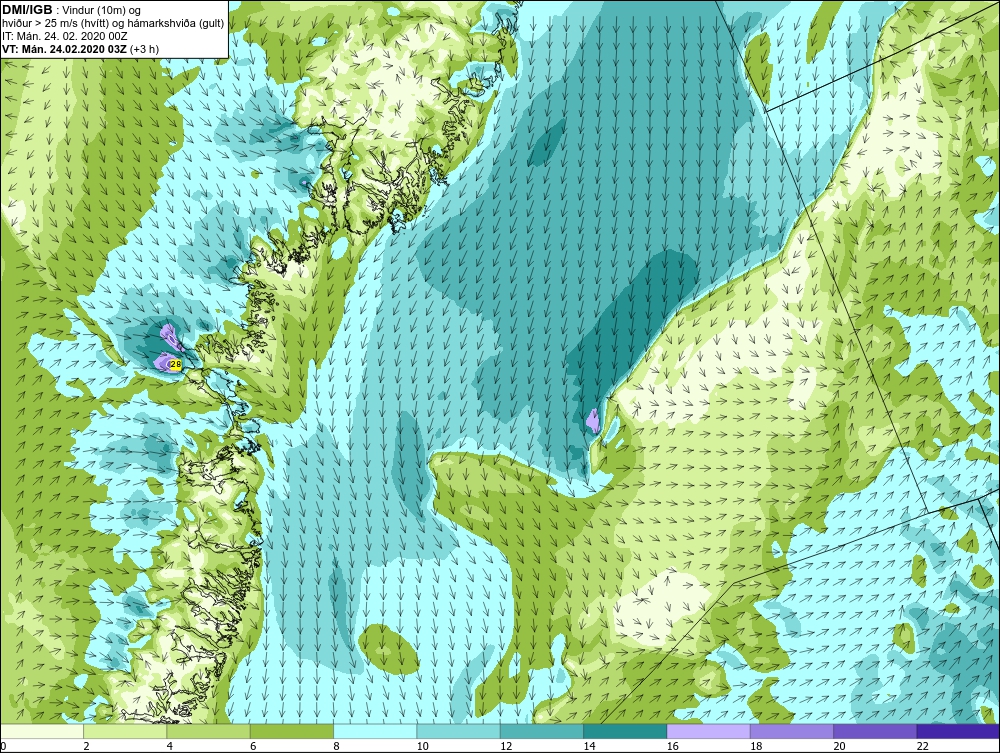The height and width of the screenshot is (753, 1000).
Task: Click the 18–20 m/s purple legend swatch
Action: (x=791, y=731)
